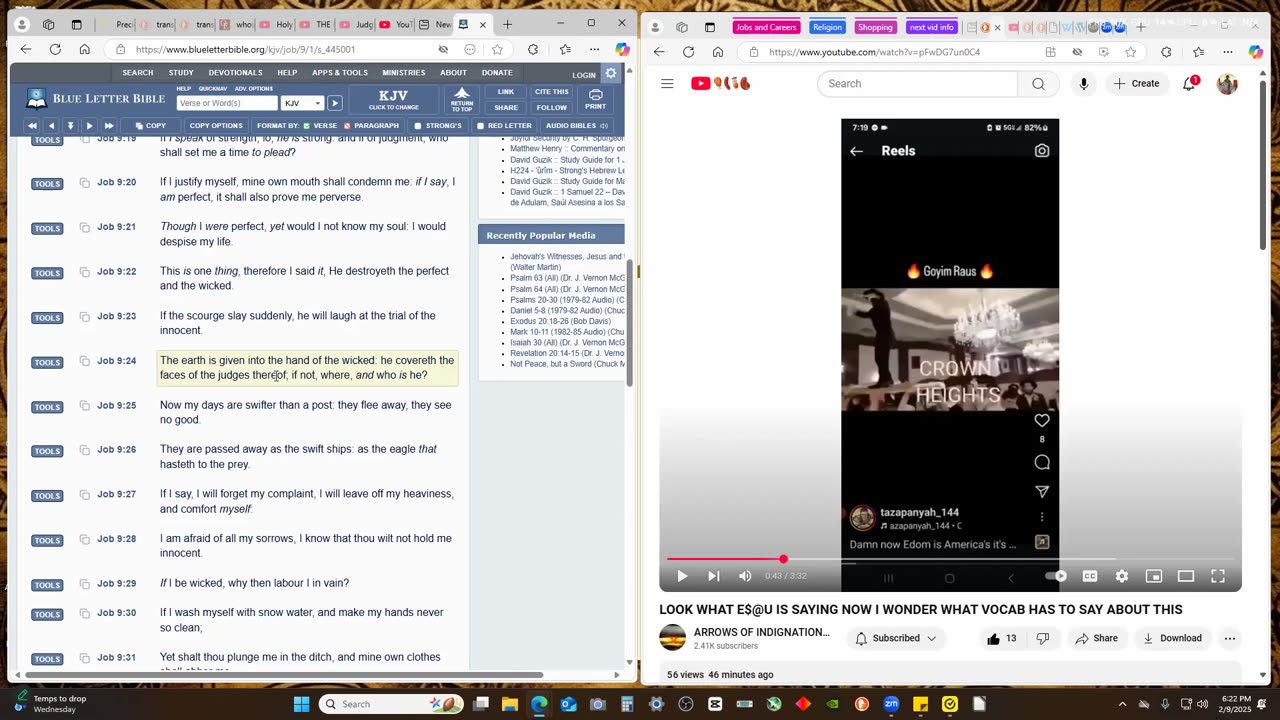Enable STRONG'S checkbox
The width and height of the screenshot is (1280, 720).
point(417,126)
